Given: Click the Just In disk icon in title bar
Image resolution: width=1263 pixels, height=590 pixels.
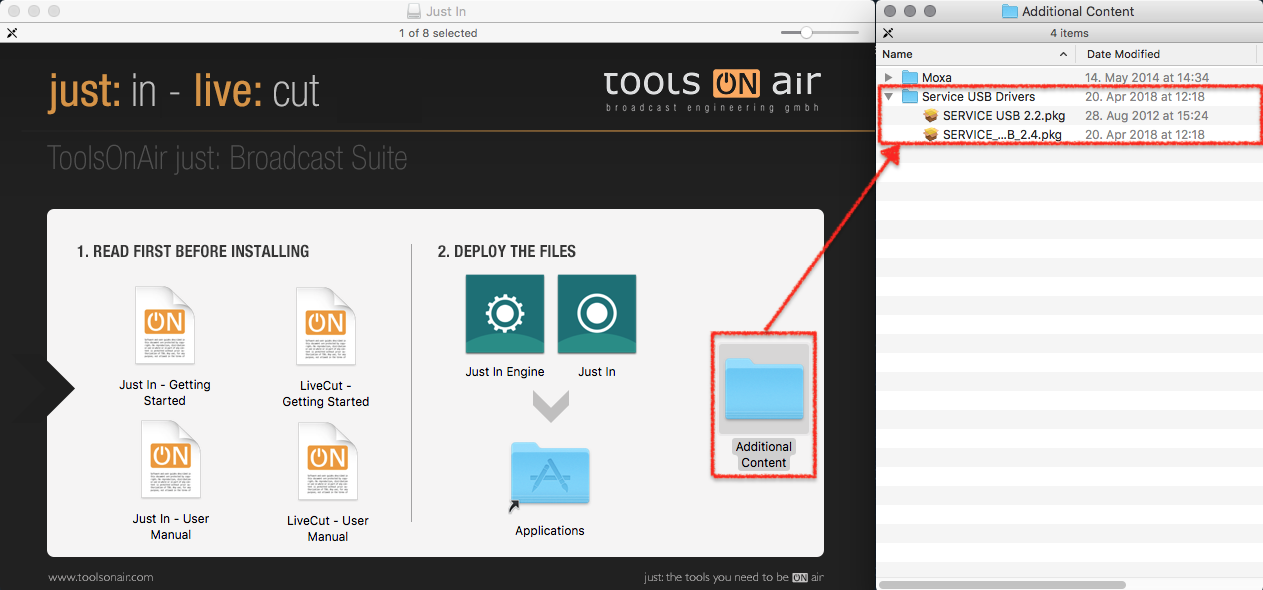Looking at the screenshot, I should tap(414, 12).
